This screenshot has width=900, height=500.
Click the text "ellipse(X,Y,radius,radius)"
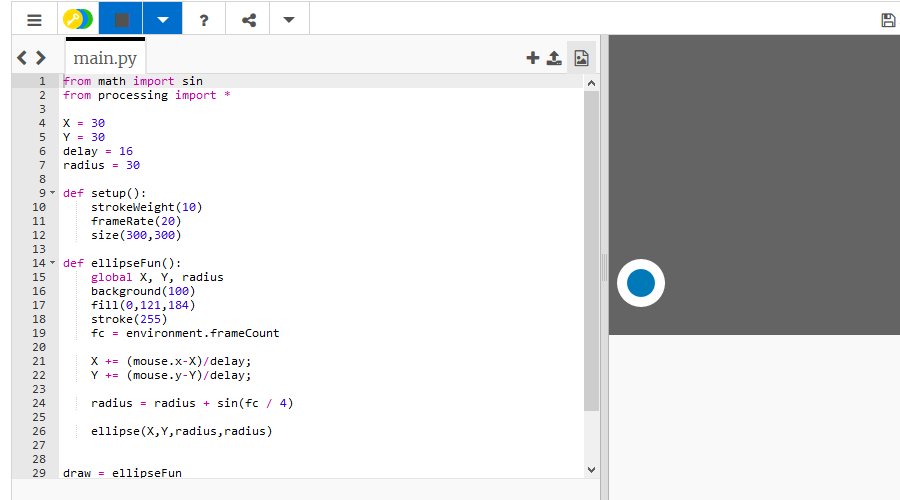click(181, 431)
